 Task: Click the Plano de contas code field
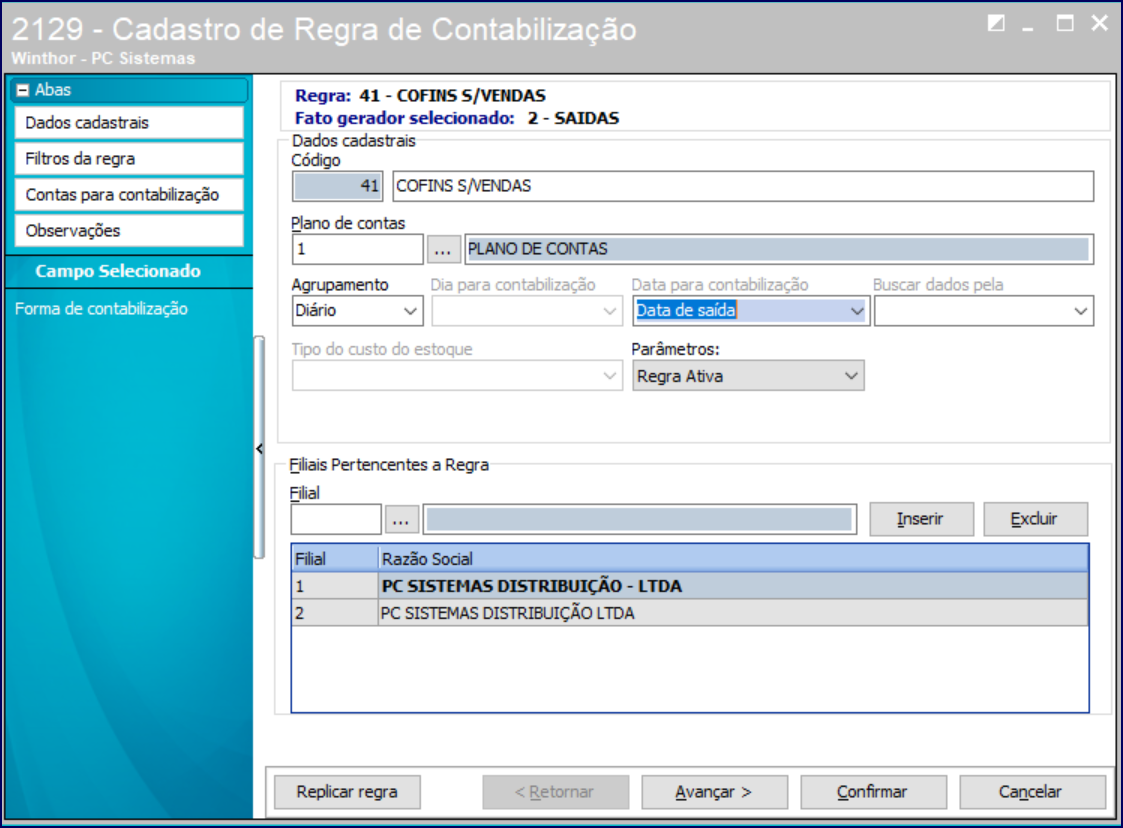(357, 249)
